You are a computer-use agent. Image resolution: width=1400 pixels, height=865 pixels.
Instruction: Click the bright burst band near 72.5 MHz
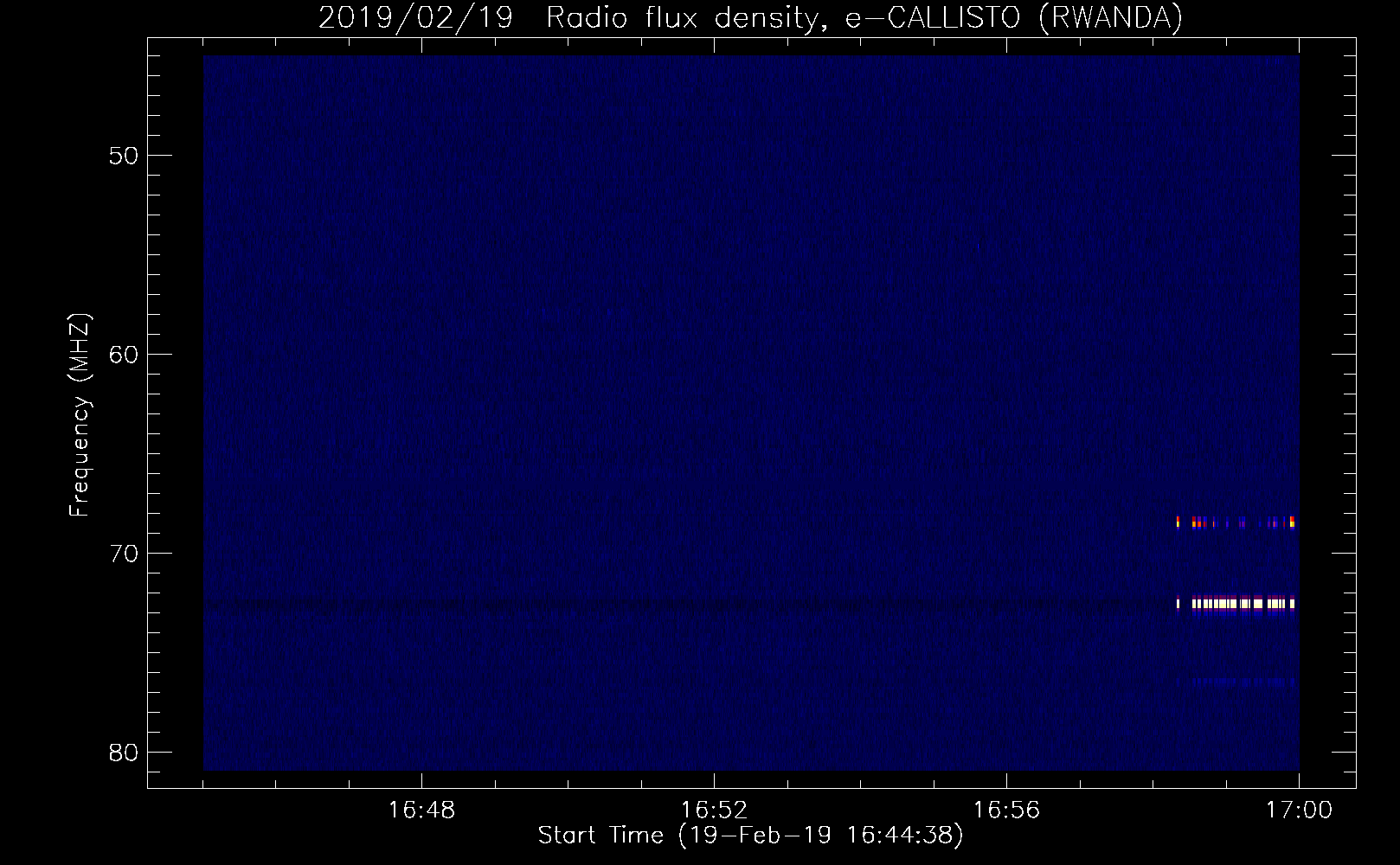[x=1236, y=604]
